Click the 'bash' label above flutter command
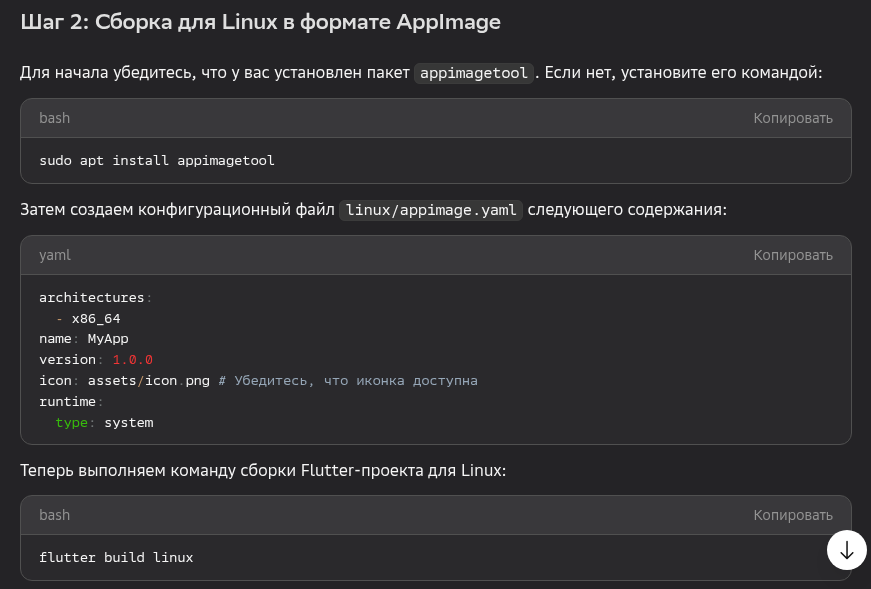This screenshot has width=871, height=589. click(54, 515)
